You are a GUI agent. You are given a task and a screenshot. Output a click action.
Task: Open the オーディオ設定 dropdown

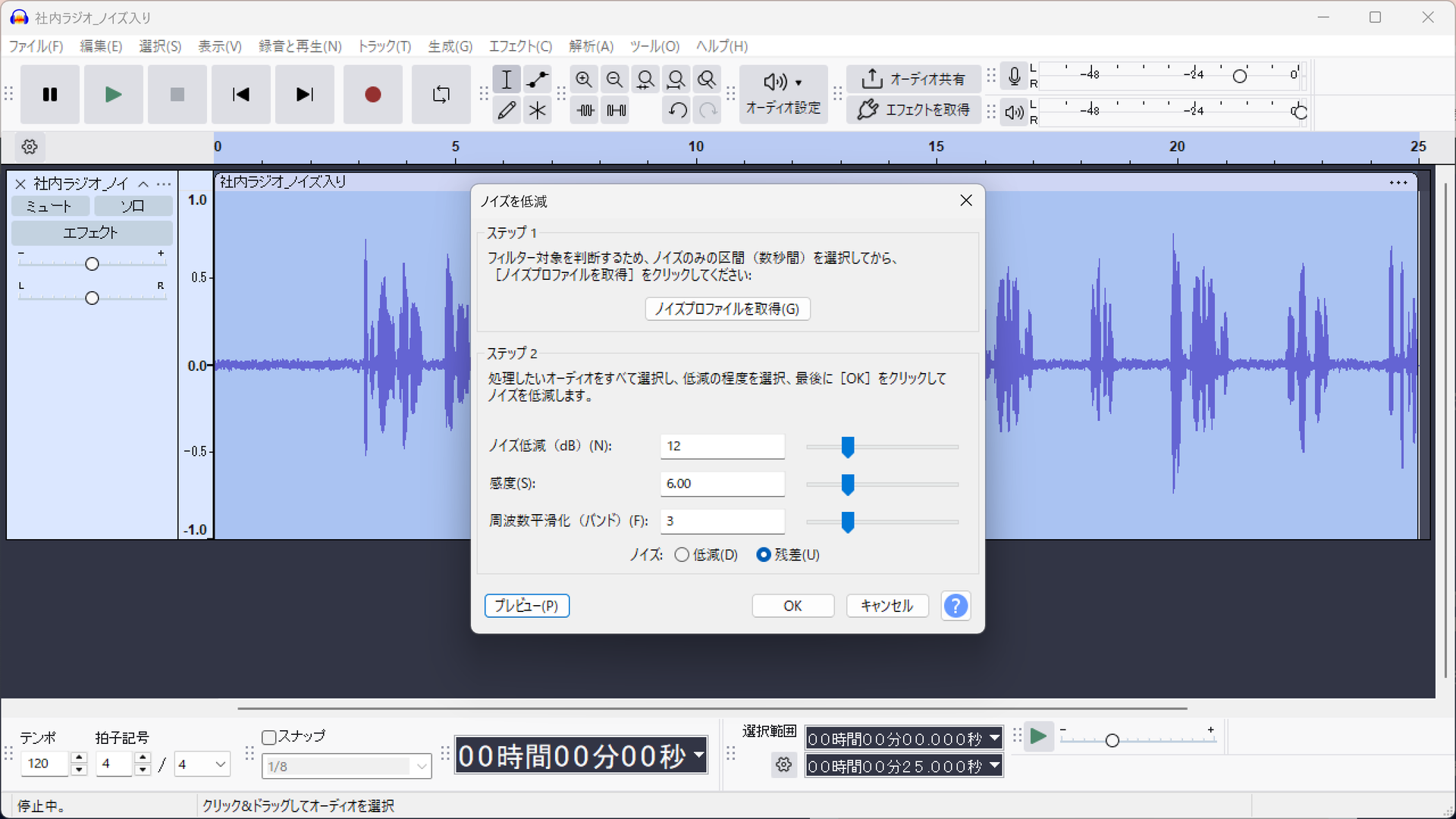coord(783,94)
